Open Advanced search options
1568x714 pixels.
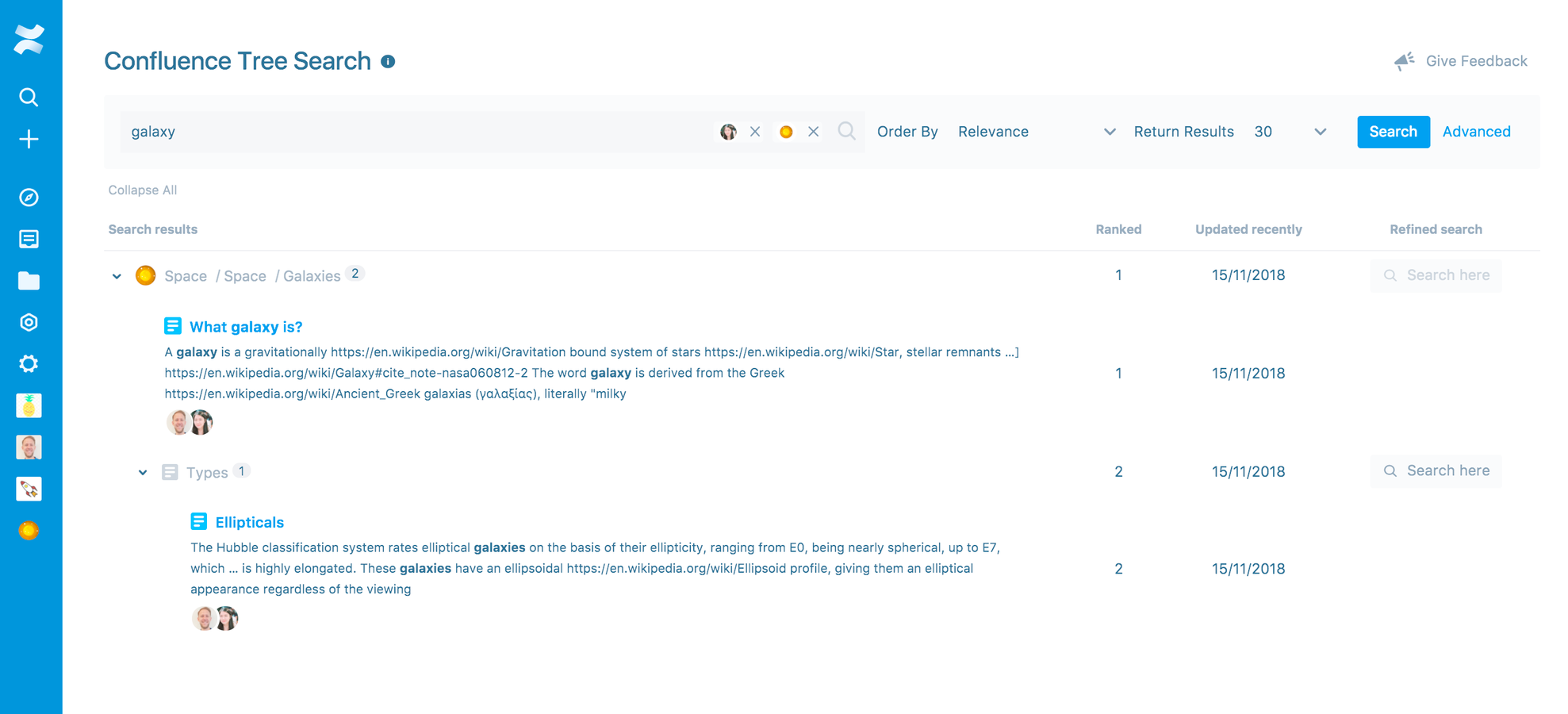click(1476, 132)
